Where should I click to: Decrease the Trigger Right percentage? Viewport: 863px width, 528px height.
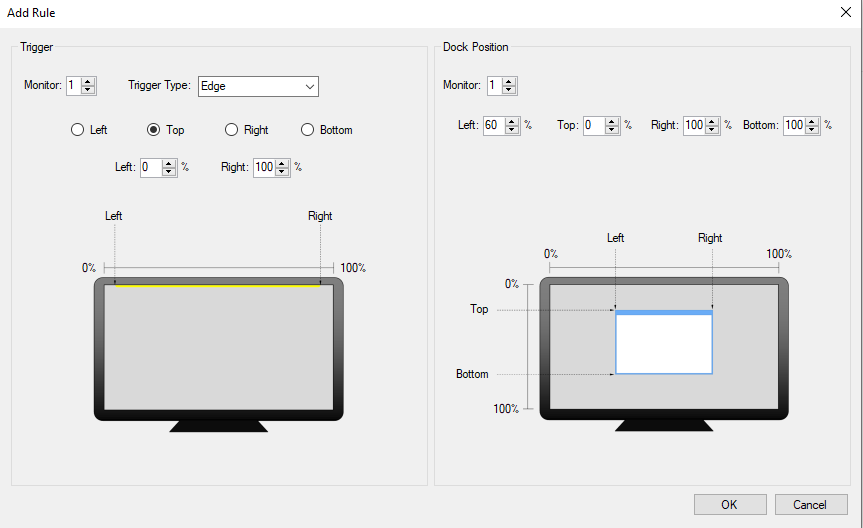point(283,172)
